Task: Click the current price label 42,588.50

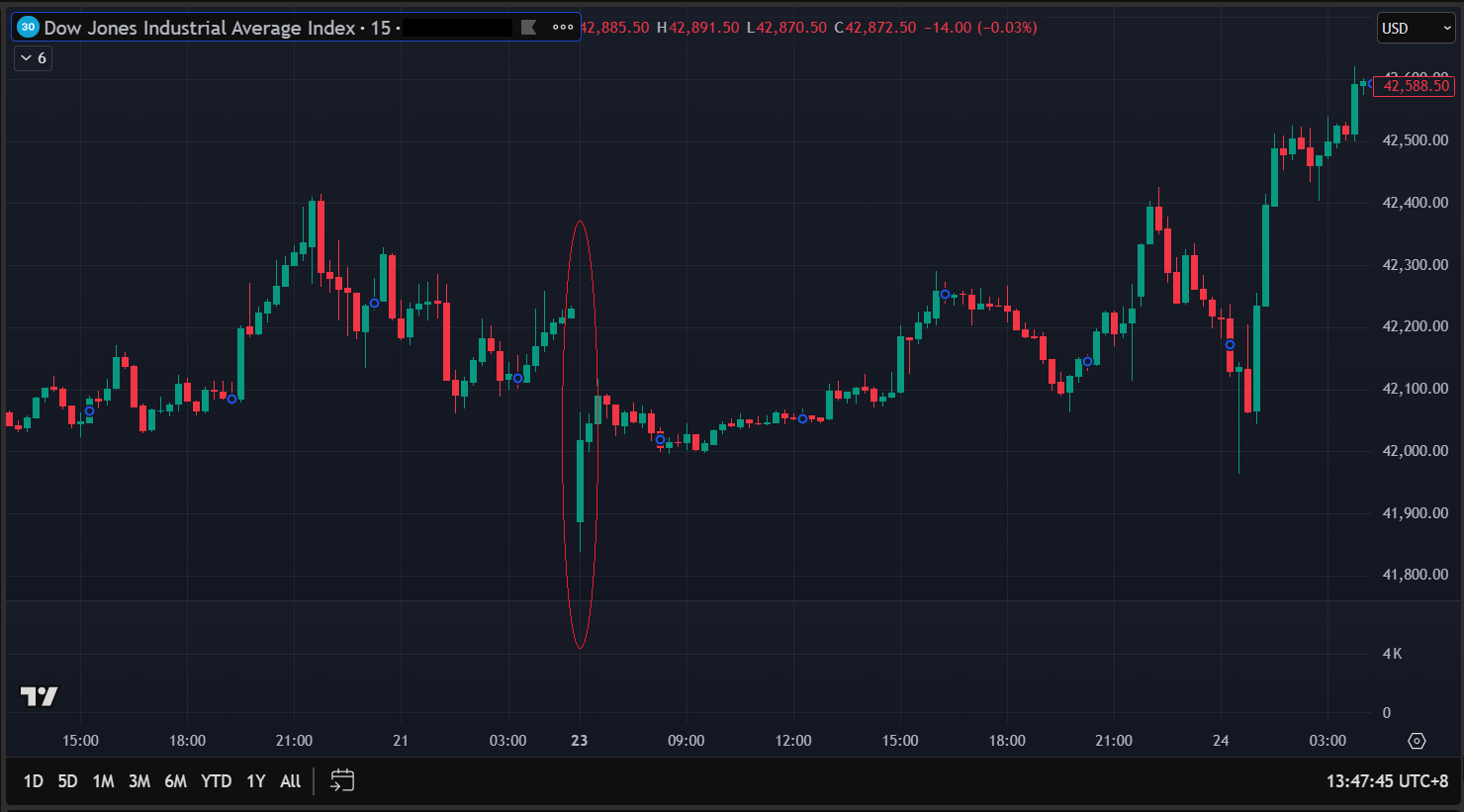Action: tap(1415, 86)
